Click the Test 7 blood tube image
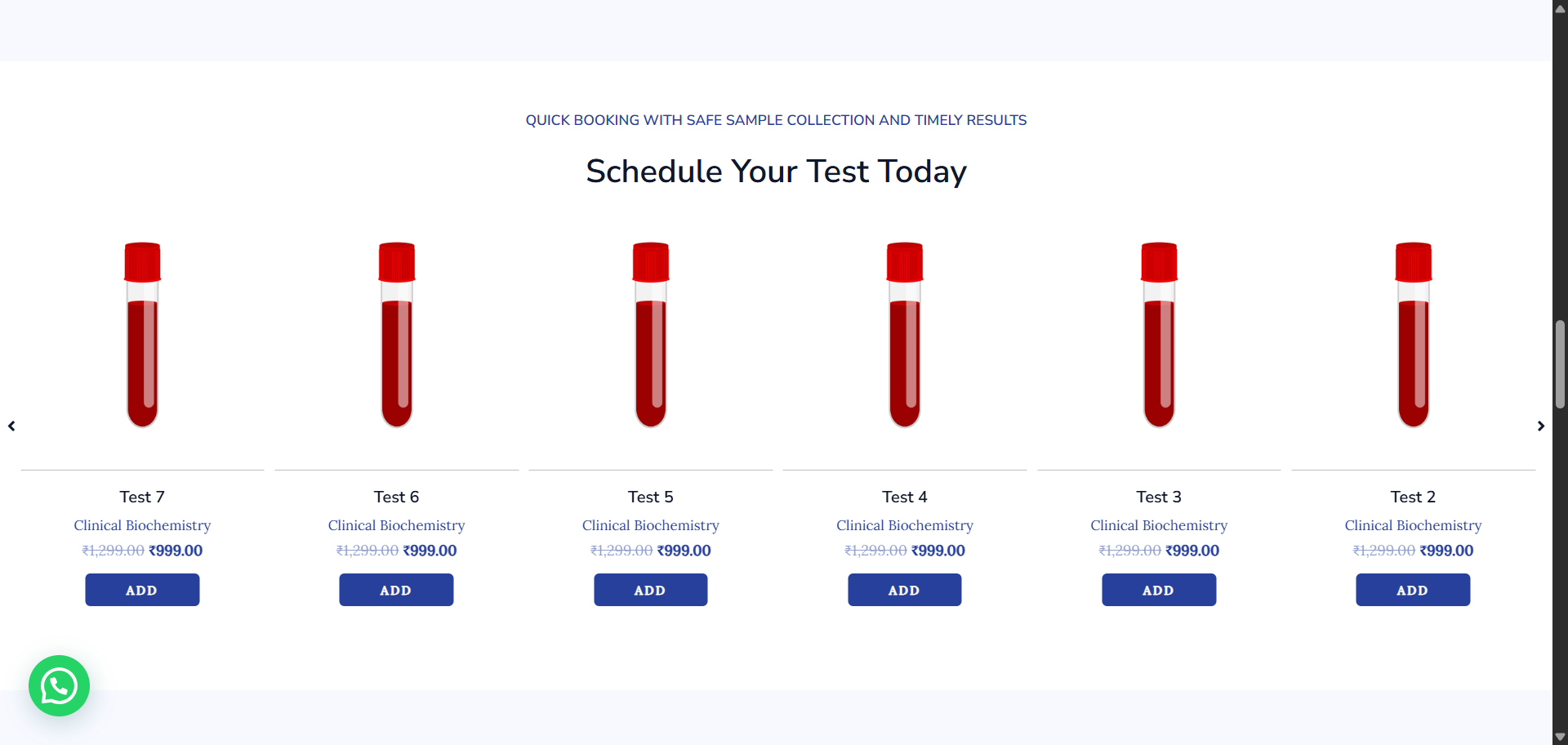This screenshot has width=1568, height=745. click(142, 335)
